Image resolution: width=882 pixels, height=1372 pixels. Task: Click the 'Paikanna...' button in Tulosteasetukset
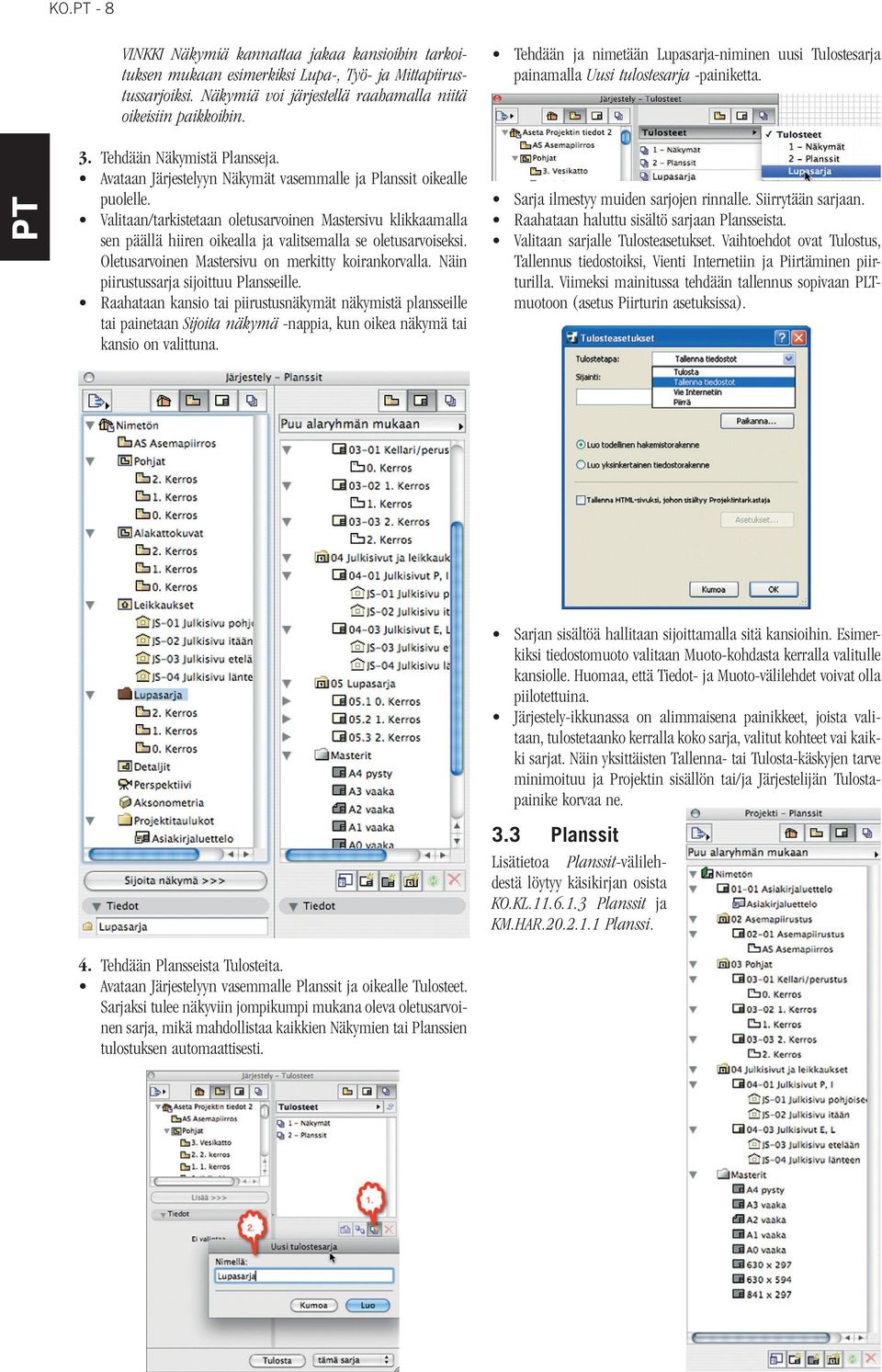coord(756,421)
